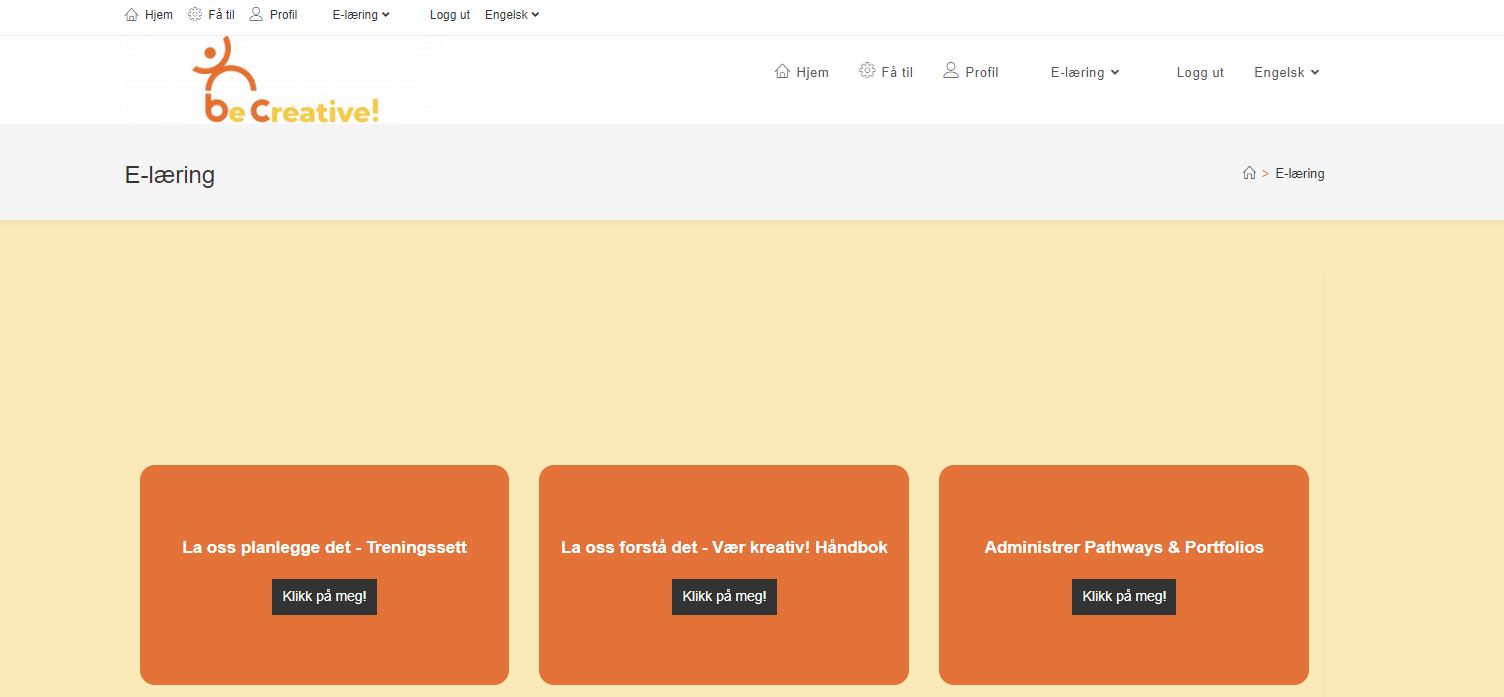The width and height of the screenshot is (1504, 697).
Task: Expand the main navigation E-læring menu
Action: (x=1085, y=72)
